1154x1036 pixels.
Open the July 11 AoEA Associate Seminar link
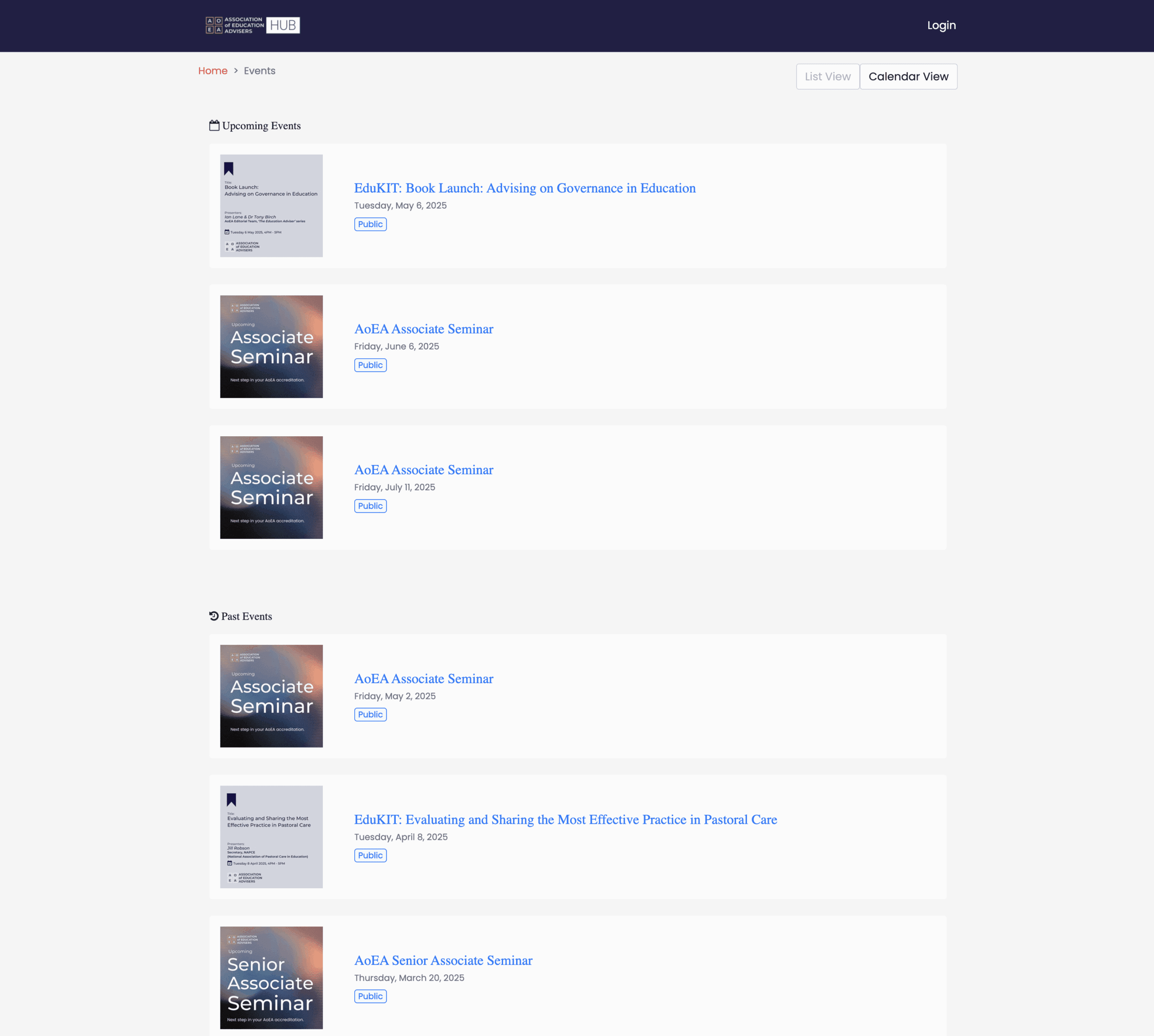coord(424,470)
